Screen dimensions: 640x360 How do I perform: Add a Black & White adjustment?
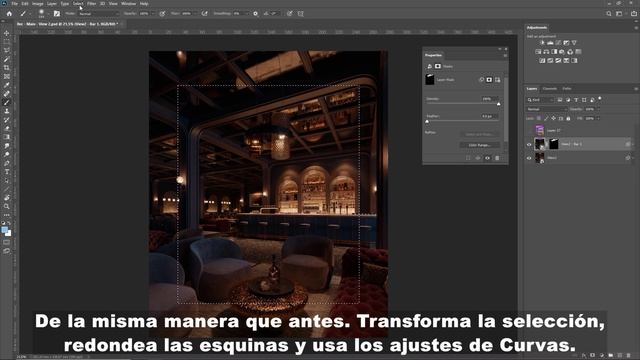click(554, 52)
